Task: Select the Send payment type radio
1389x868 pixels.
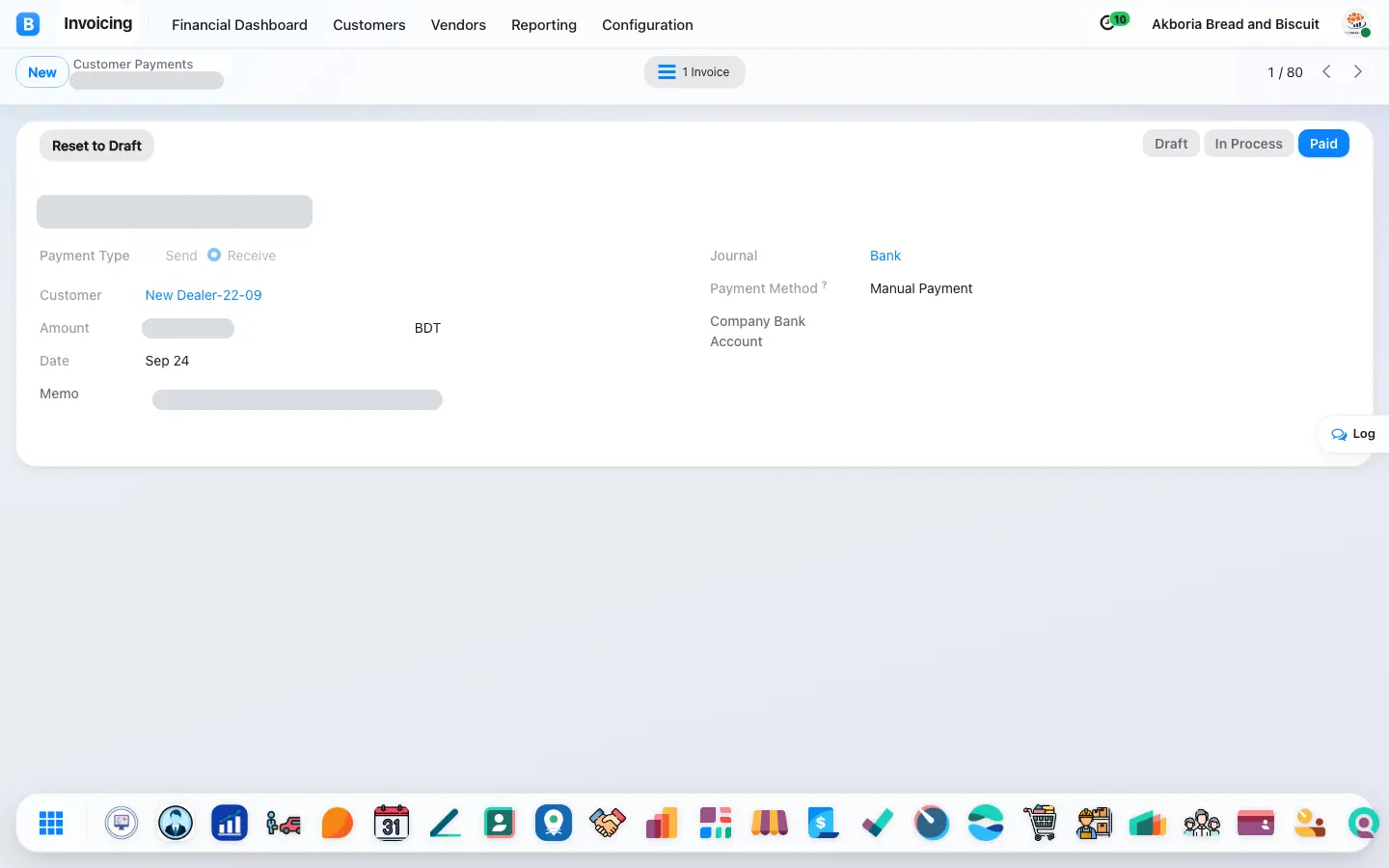Action: (x=152, y=256)
